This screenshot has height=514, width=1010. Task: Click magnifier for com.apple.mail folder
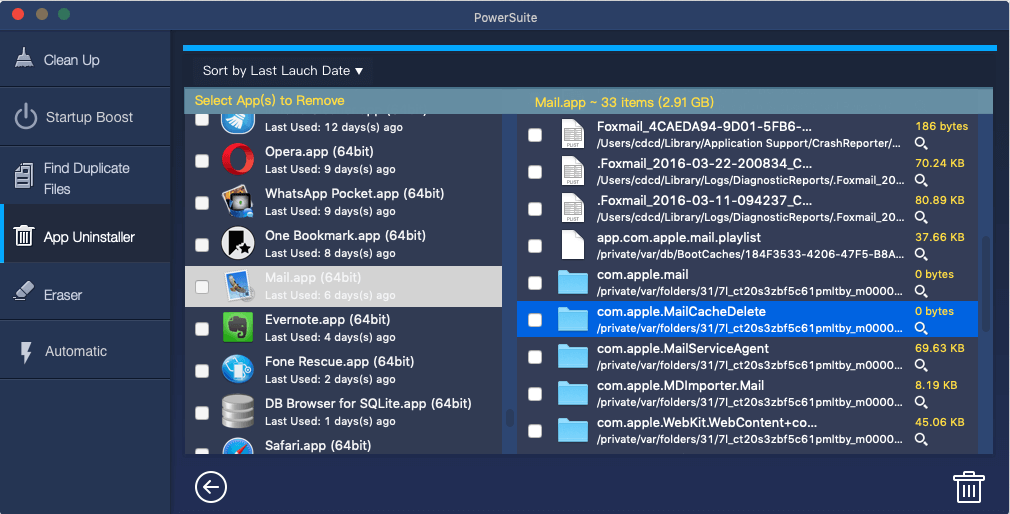[921, 291]
